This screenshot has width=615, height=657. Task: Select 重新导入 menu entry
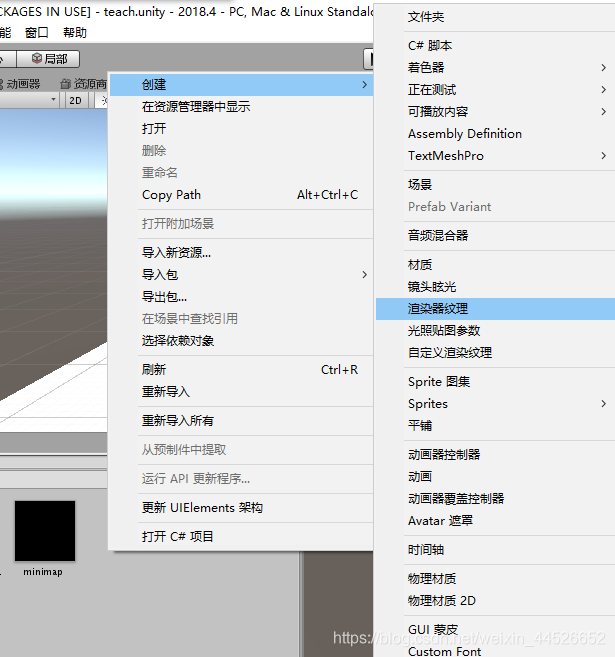pos(241,392)
